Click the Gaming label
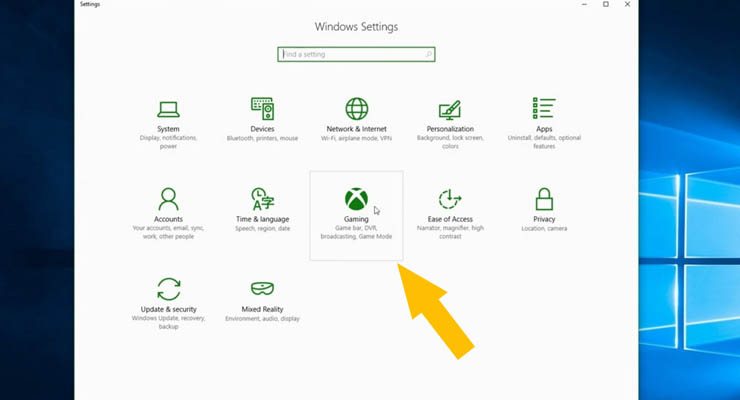This screenshot has height=400, width=740. [356, 219]
